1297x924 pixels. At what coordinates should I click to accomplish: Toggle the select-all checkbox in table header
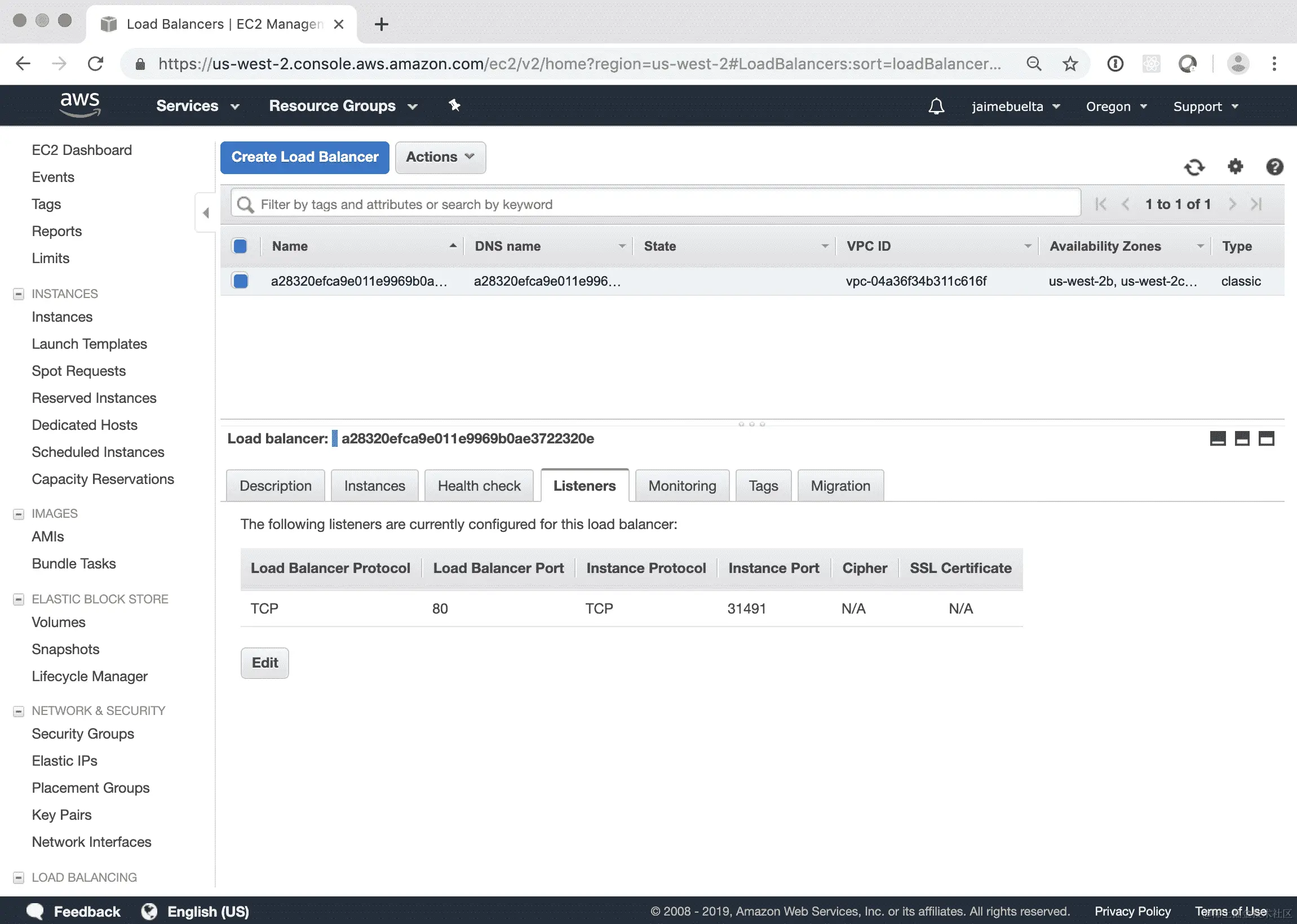click(x=240, y=246)
